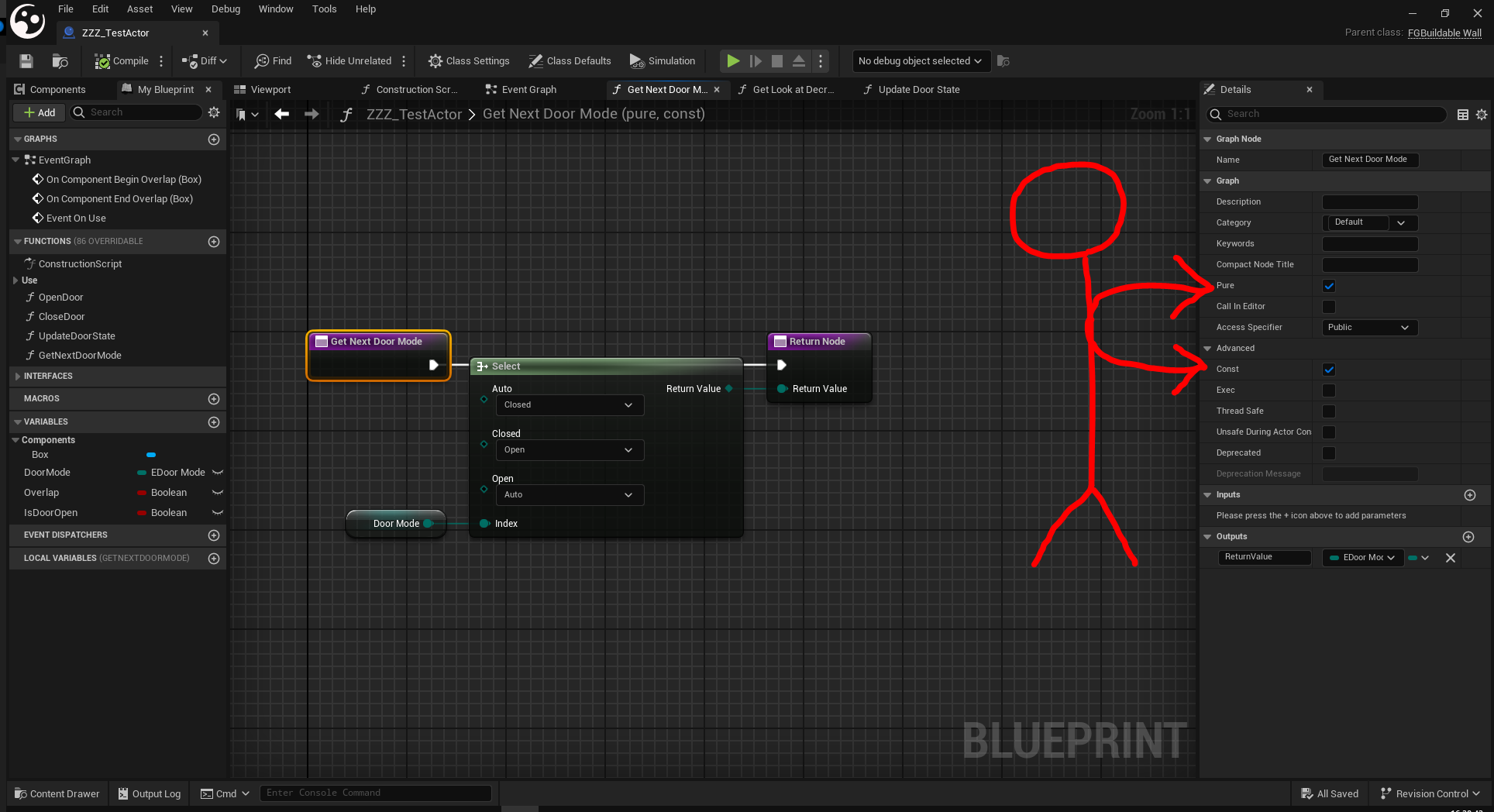Click the Browse to asset icon

pos(60,61)
